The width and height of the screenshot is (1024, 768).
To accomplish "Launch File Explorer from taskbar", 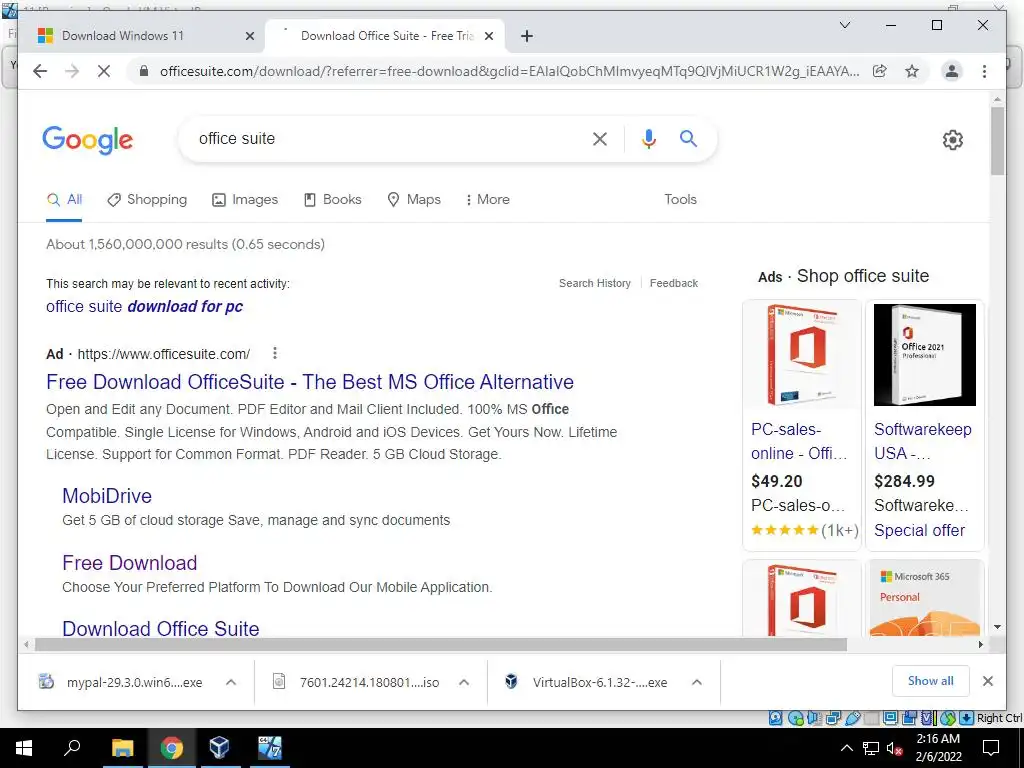I will (122, 748).
